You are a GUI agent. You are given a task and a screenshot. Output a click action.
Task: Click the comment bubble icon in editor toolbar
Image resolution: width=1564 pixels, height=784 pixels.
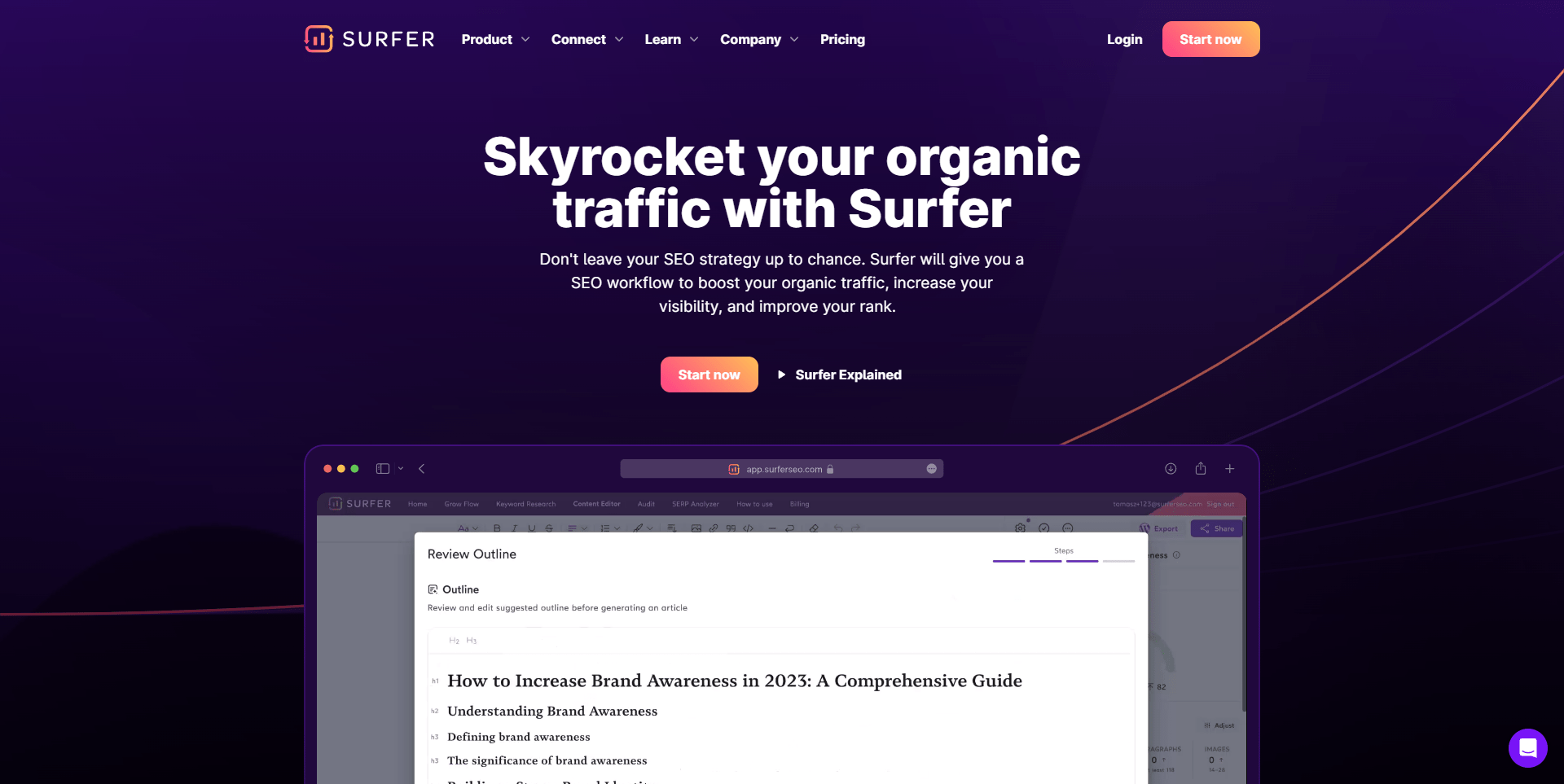(1068, 528)
